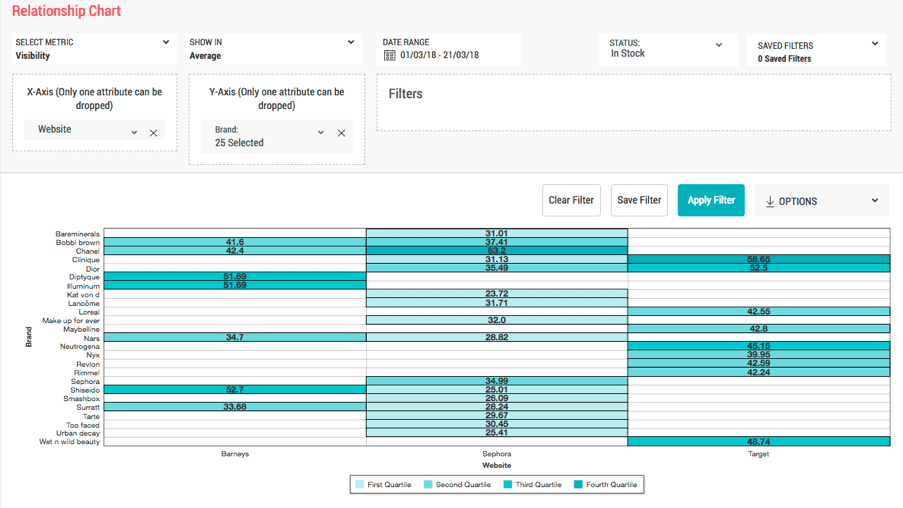Click the Shiseido Barneys bar 52.7
This screenshot has height=508, width=903.
pos(235,390)
